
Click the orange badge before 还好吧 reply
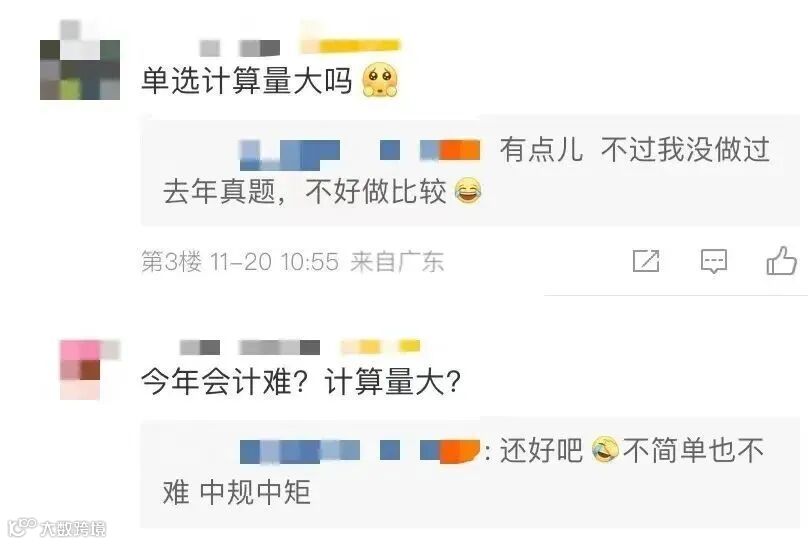pos(460,450)
